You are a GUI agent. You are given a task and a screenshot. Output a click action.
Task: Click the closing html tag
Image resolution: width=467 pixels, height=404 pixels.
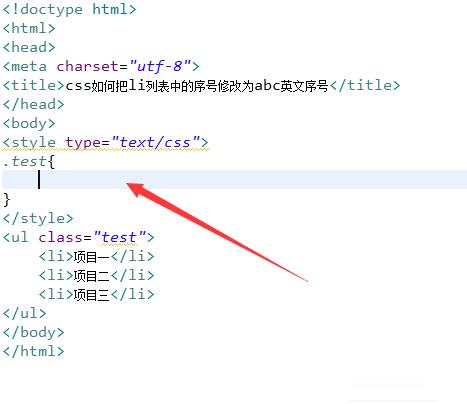coord(33,351)
